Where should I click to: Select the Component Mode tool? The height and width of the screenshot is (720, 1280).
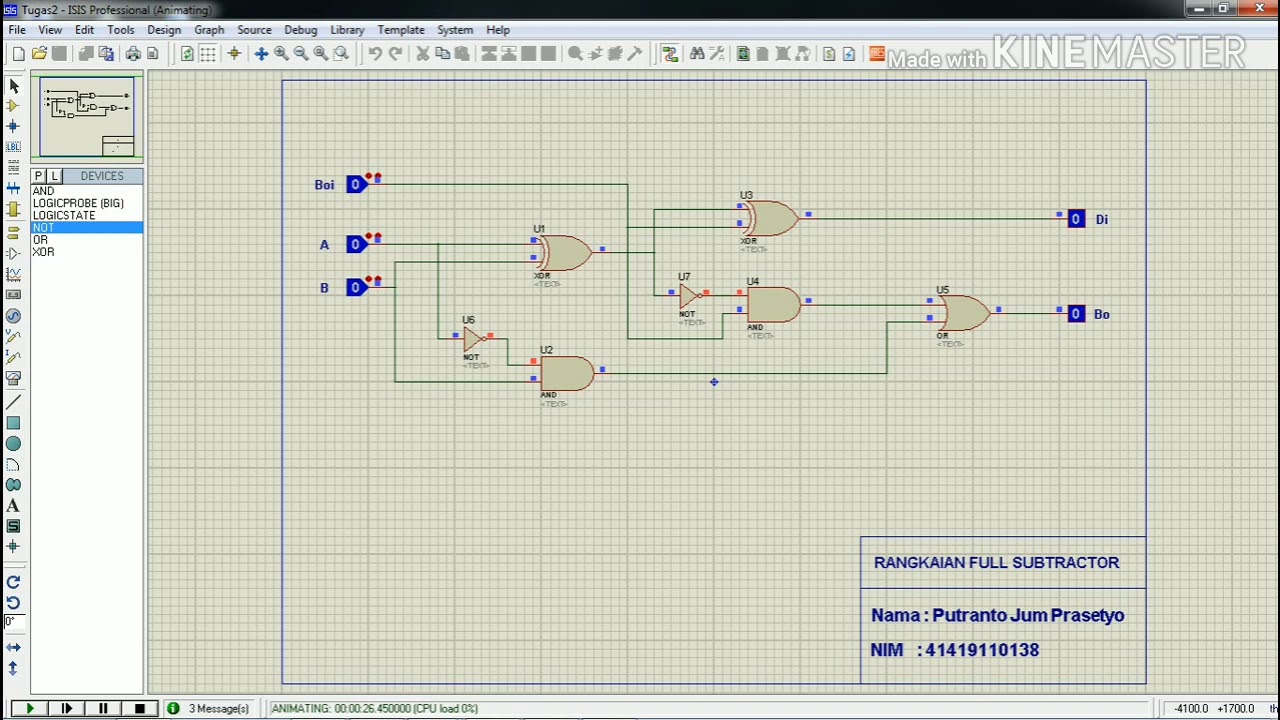pyautogui.click(x=13, y=106)
